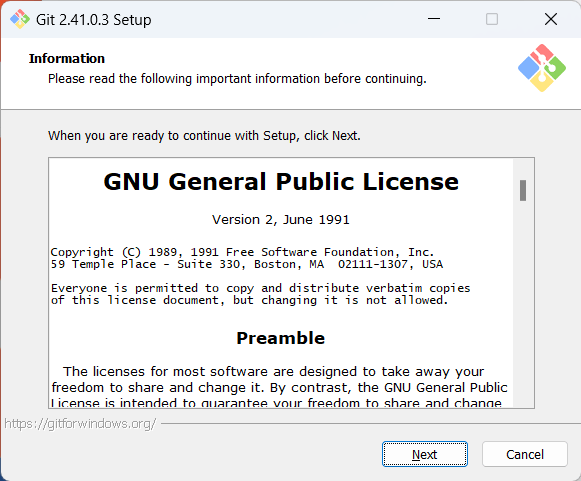Screen dimensions: 581x481
Task: Click the 'licenses for most software' paragraph
Action: tap(279, 388)
